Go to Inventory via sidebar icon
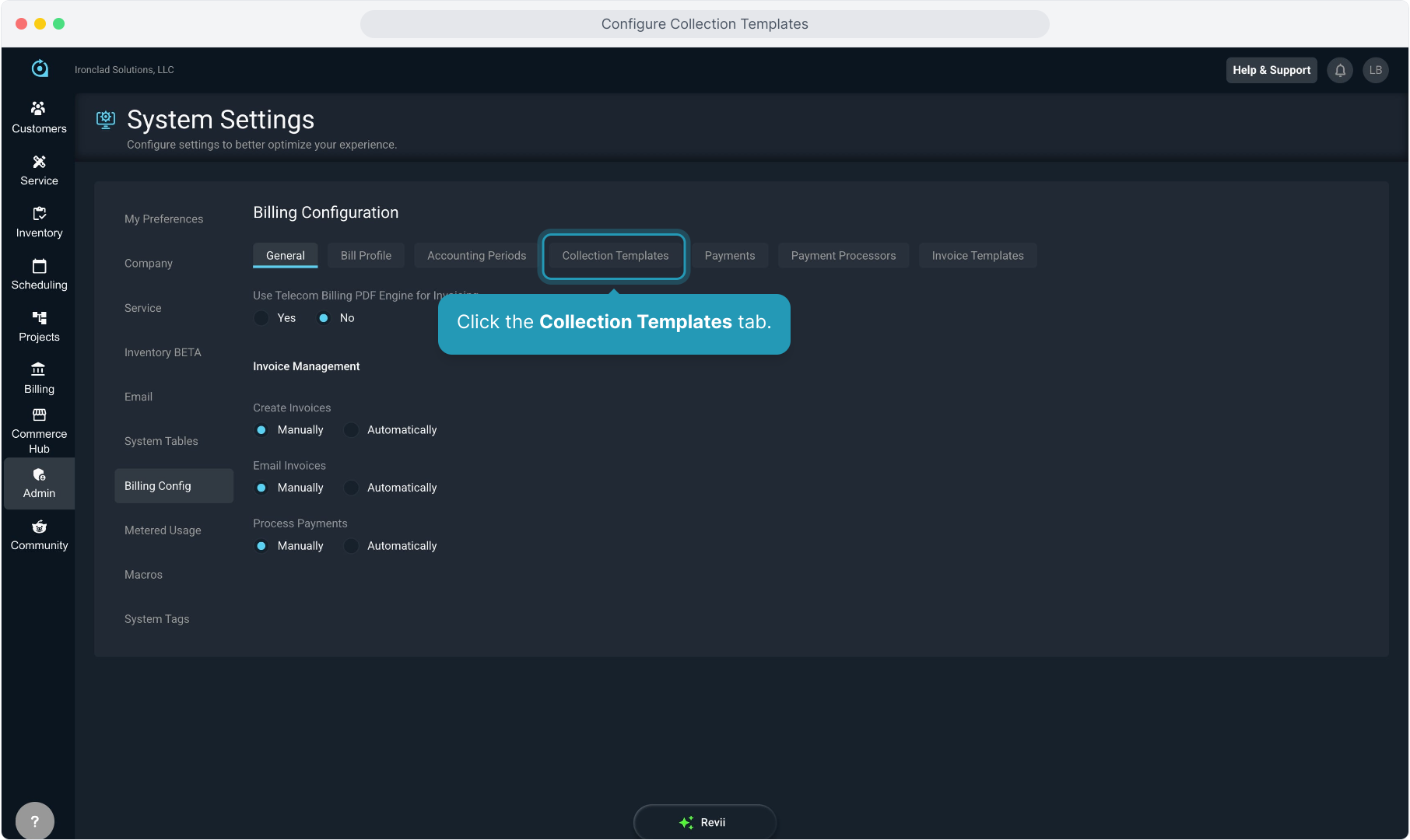1410x840 pixels. (x=39, y=214)
